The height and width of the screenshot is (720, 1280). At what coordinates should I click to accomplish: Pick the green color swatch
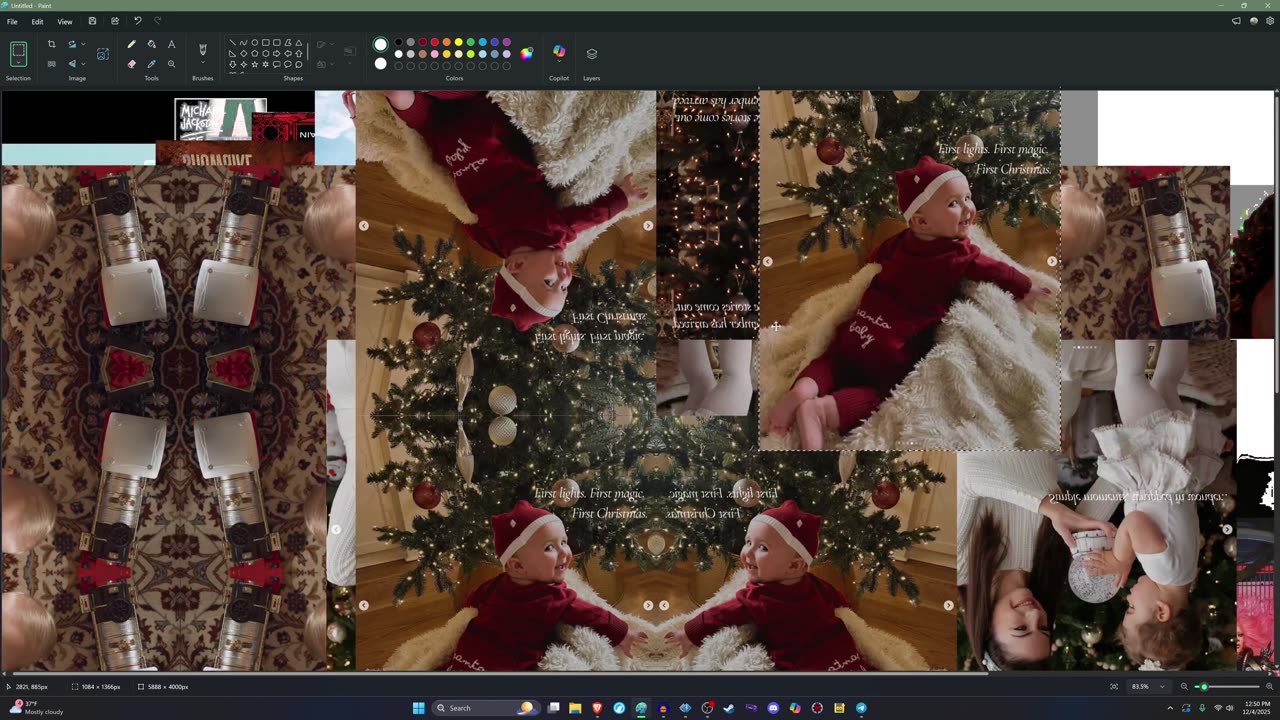coord(470,42)
